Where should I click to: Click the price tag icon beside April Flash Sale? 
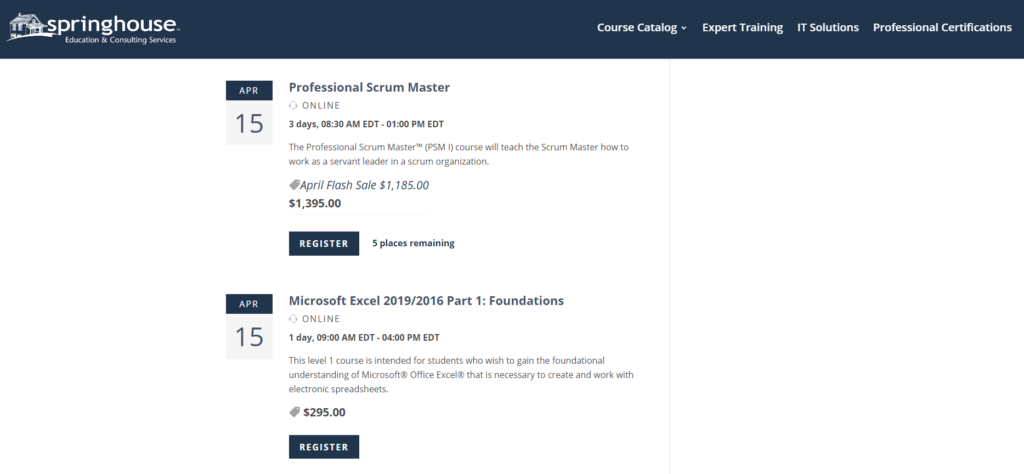click(x=295, y=185)
